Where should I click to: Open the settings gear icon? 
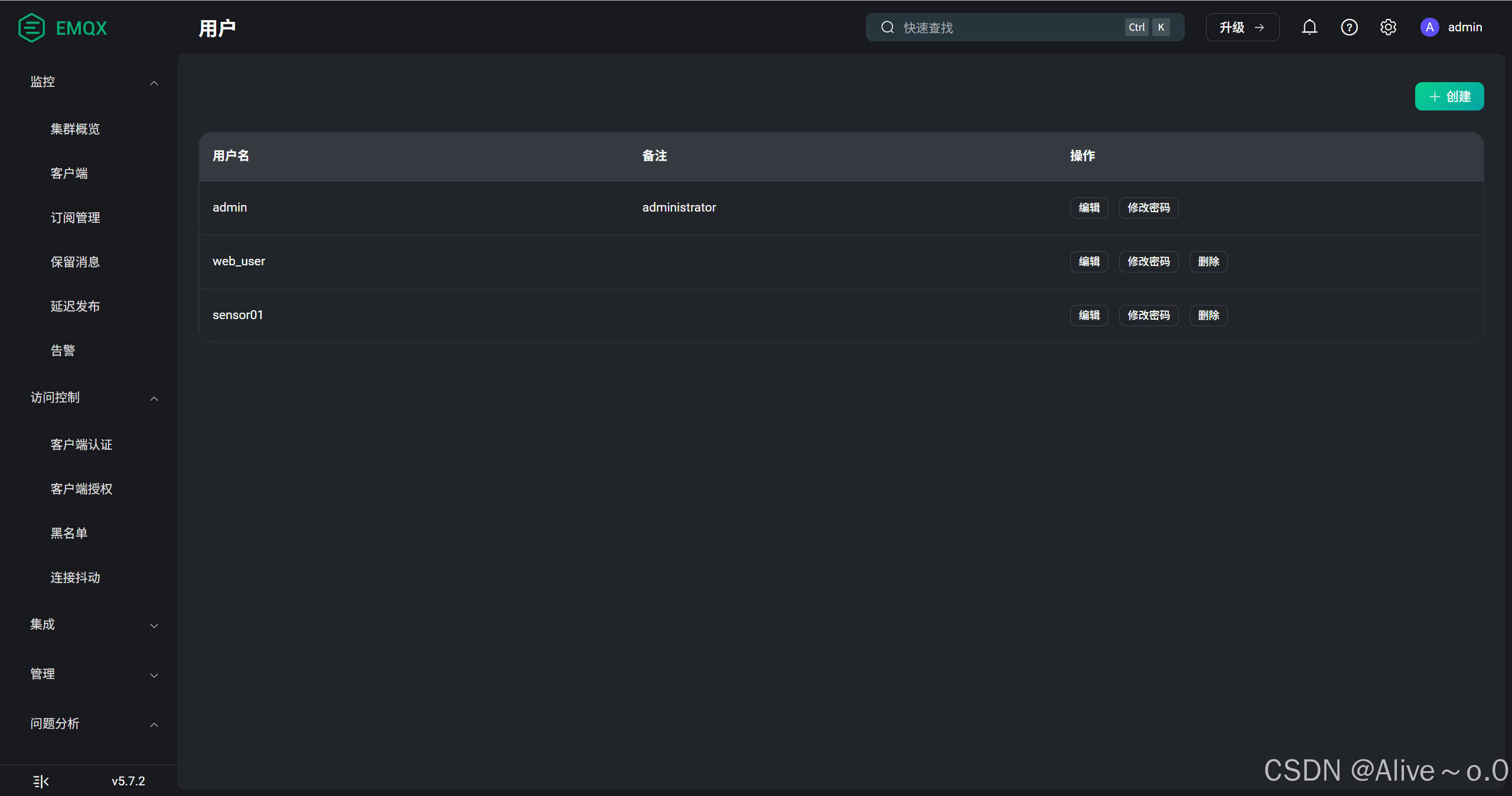(x=1388, y=27)
